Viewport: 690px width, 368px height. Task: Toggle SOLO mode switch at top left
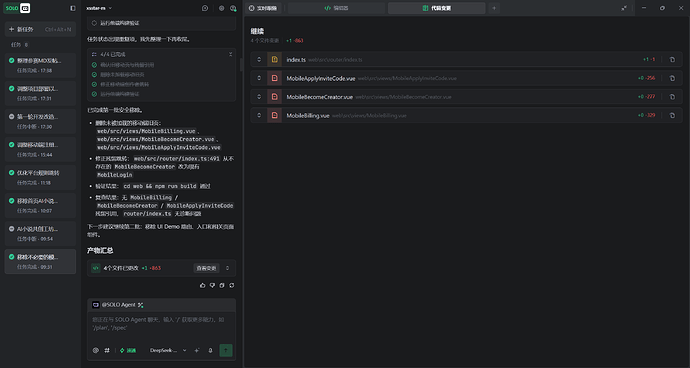pyautogui.click(x=18, y=8)
